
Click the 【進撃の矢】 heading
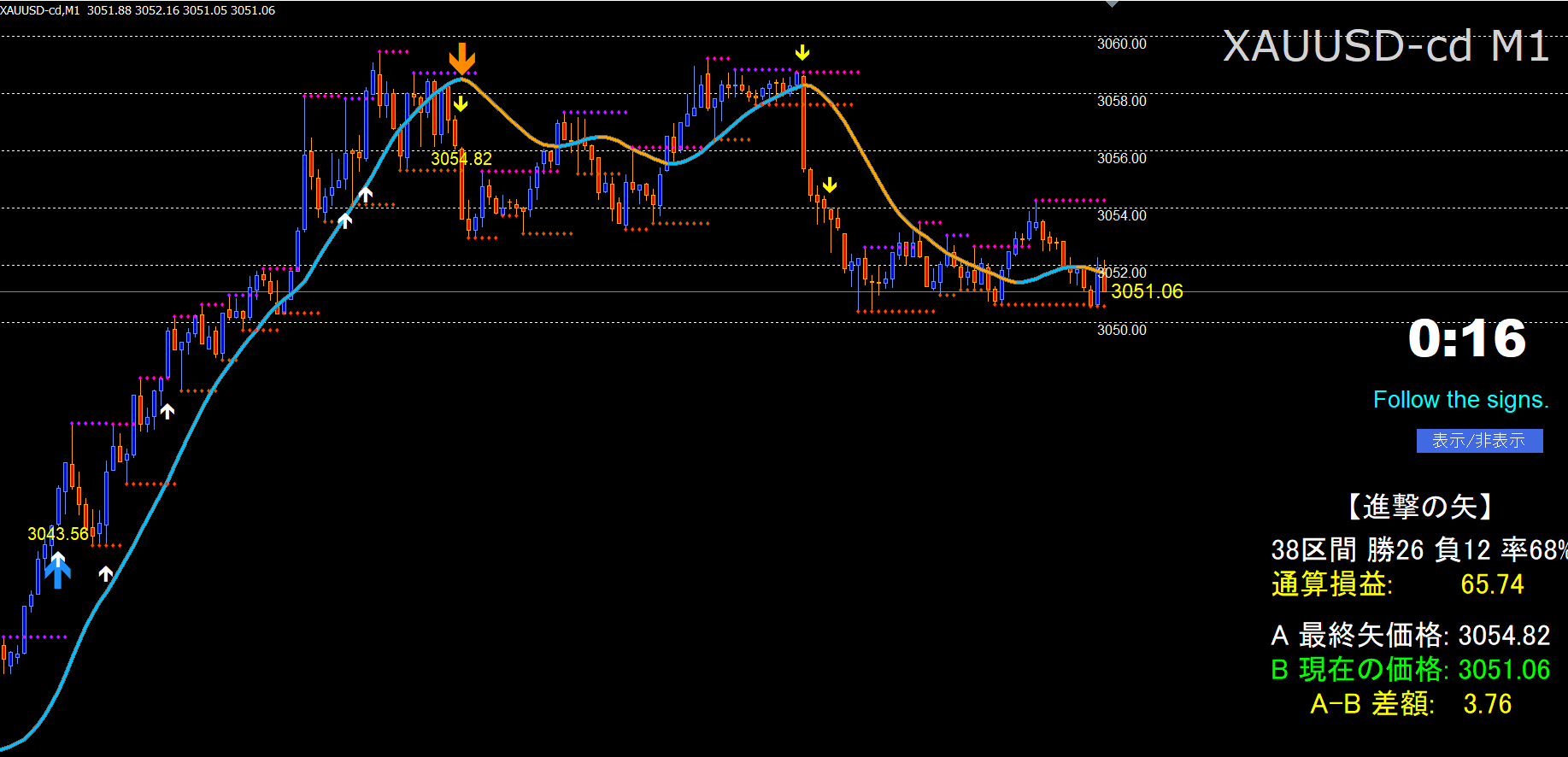pyautogui.click(x=1421, y=507)
